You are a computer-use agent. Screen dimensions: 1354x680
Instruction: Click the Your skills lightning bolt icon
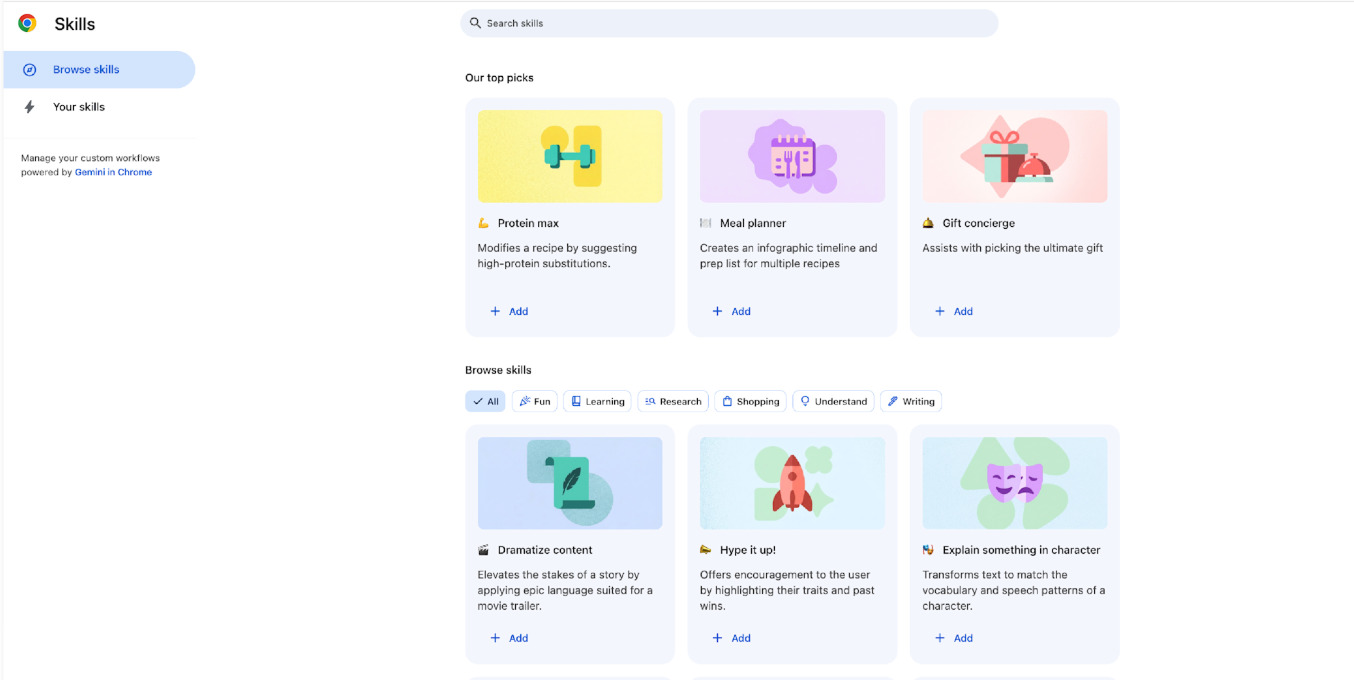point(30,107)
